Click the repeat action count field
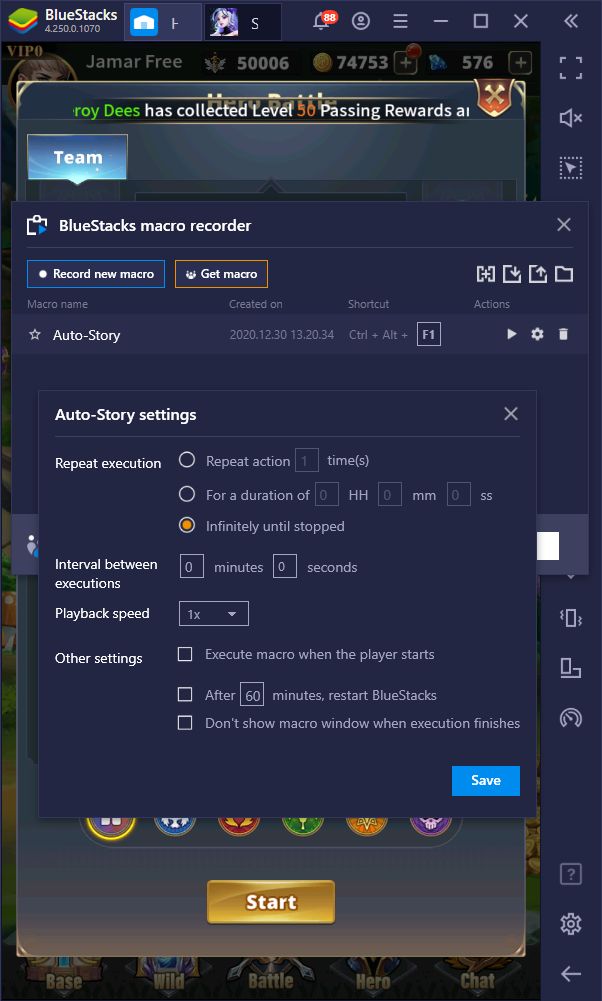 pyautogui.click(x=306, y=460)
